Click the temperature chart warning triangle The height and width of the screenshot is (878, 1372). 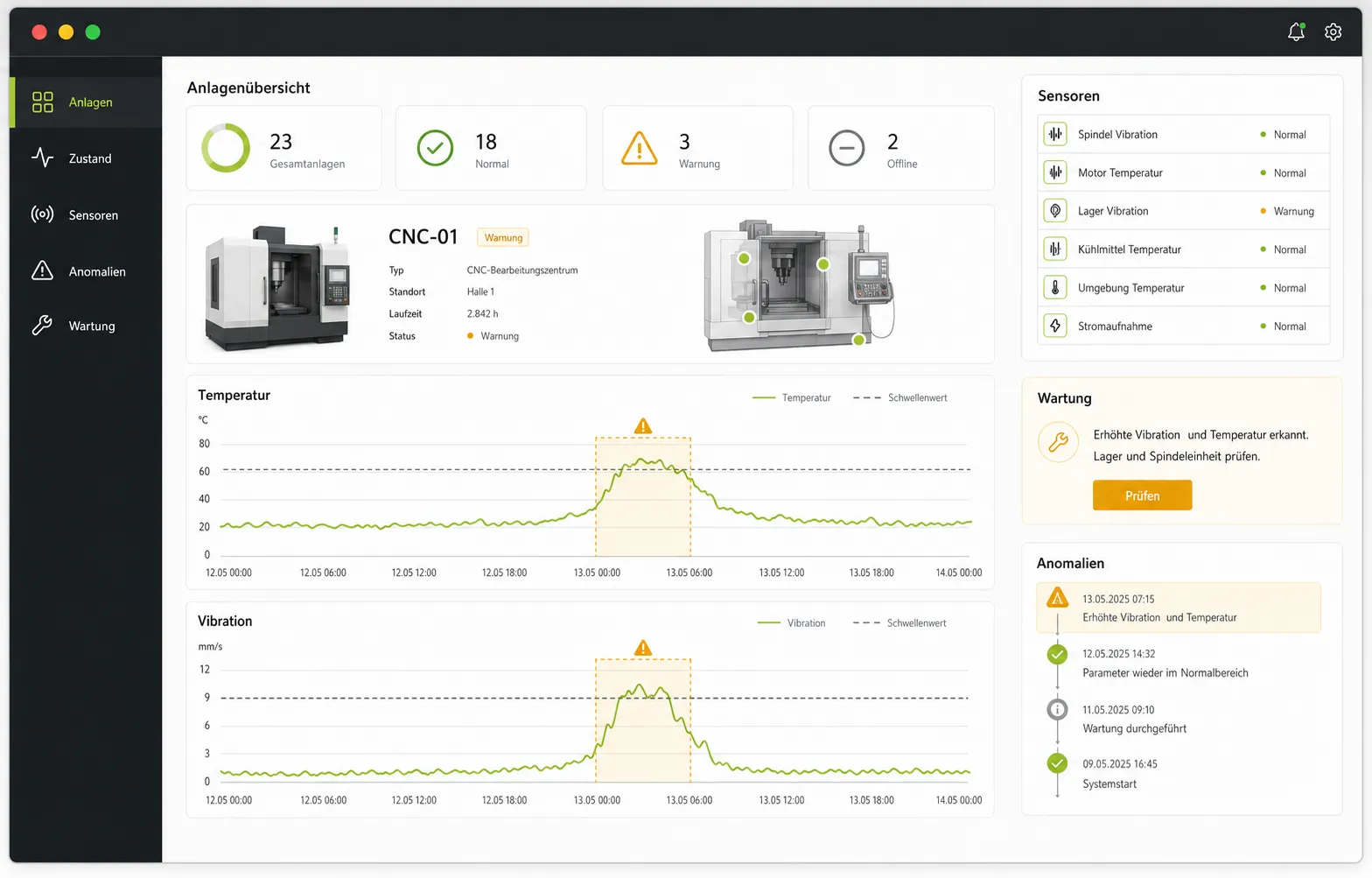pyautogui.click(x=643, y=426)
